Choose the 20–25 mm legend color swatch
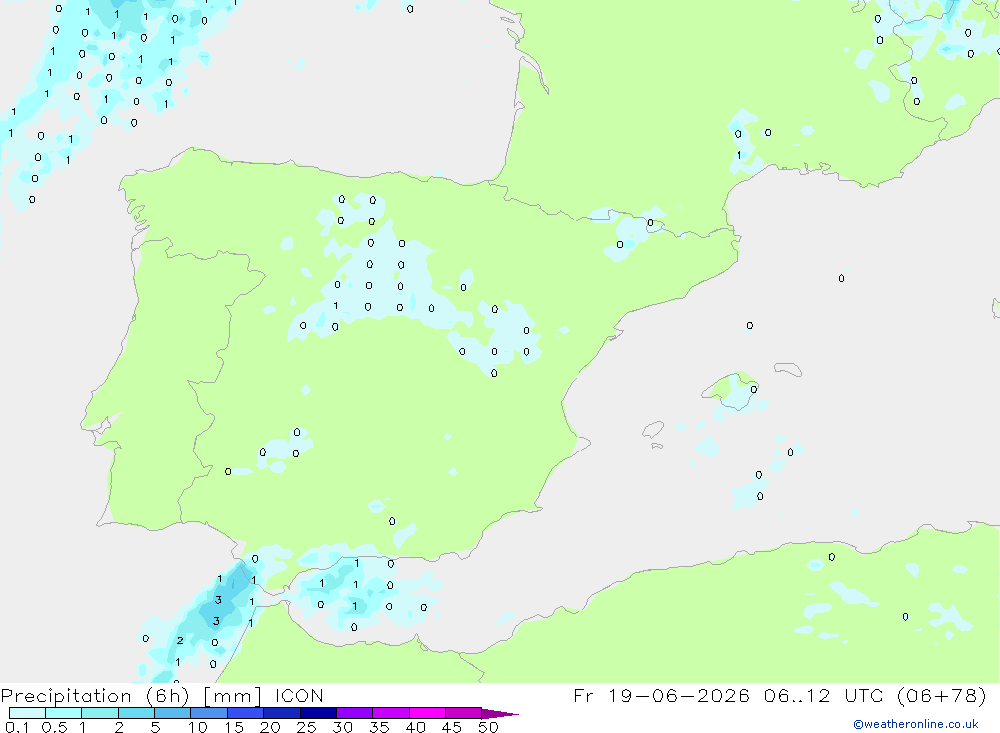This screenshot has height=733, width=1000. tap(282, 713)
